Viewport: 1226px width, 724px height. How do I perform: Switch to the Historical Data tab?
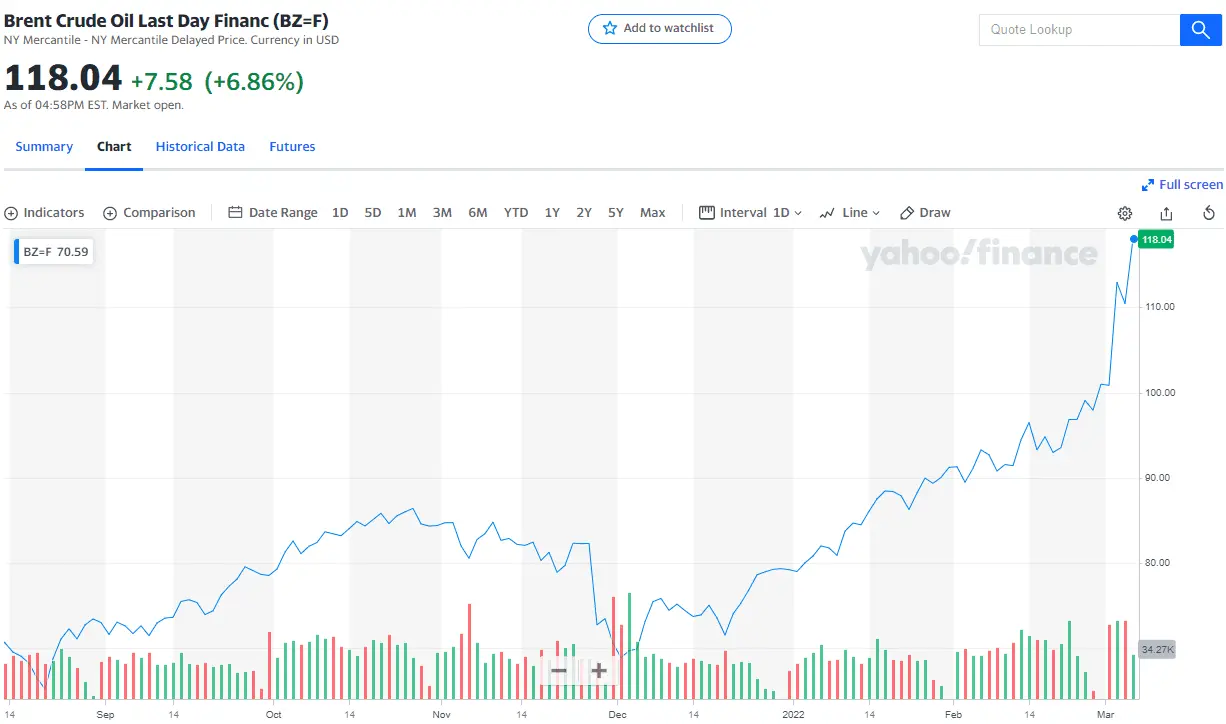point(200,147)
